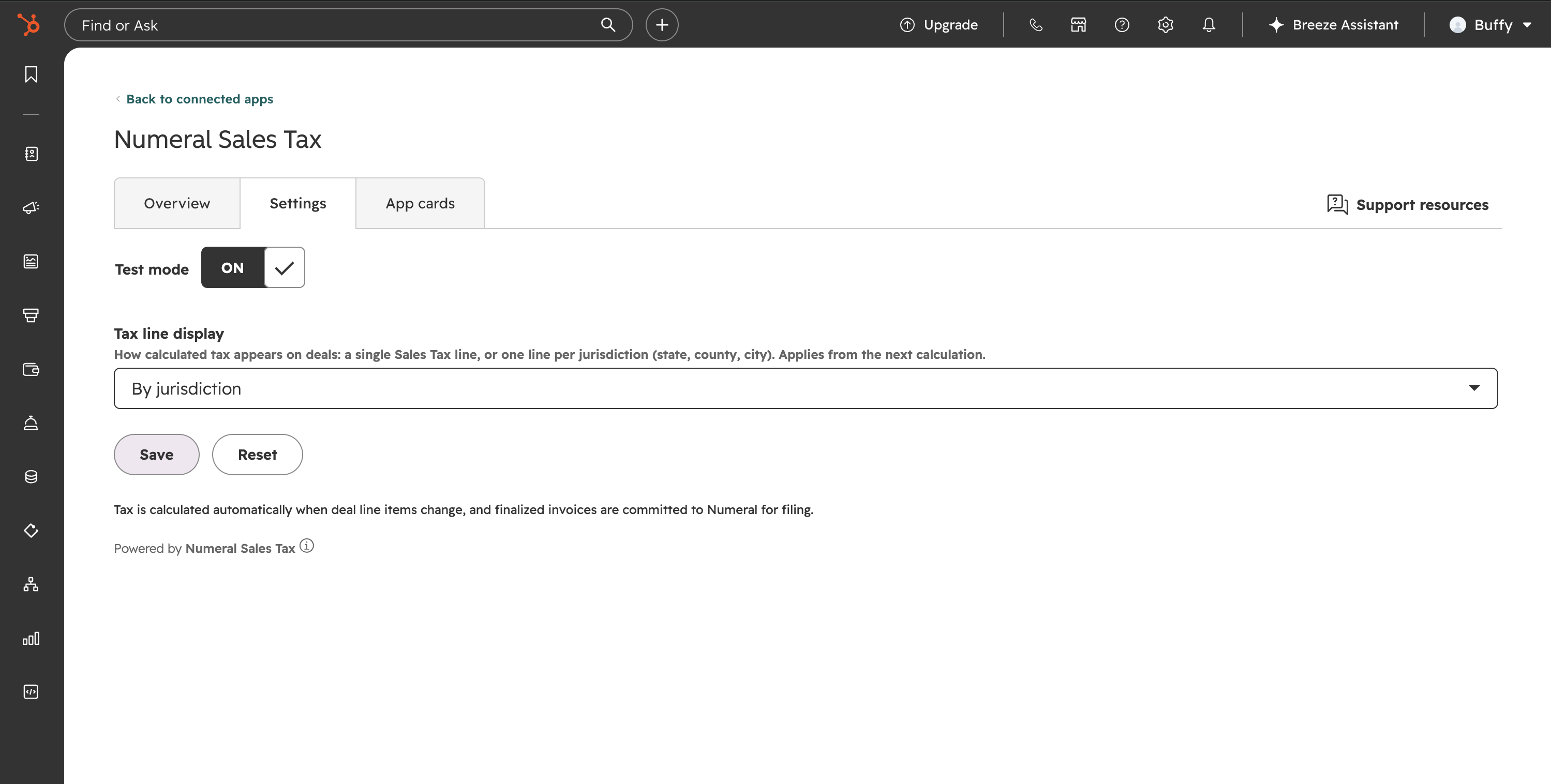Open the Reporting bar chart sidebar icon
Screen dimensions: 1551x784
point(31,638)
